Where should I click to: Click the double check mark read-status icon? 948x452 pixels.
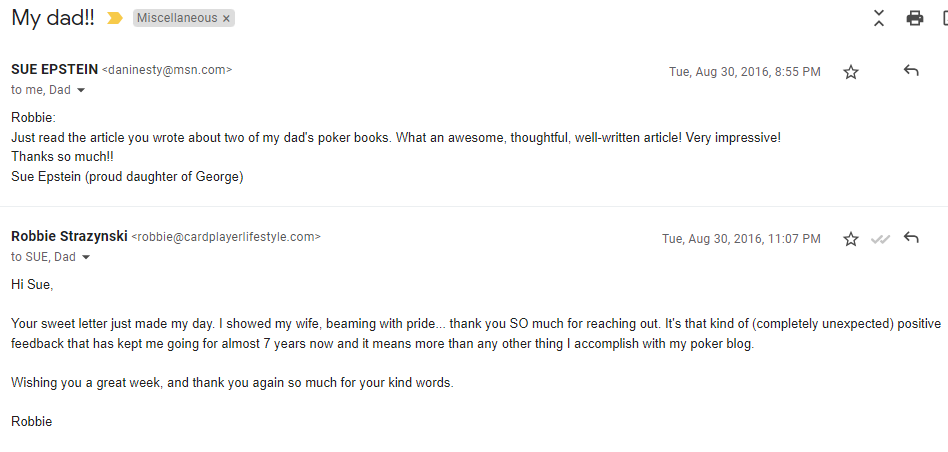(880, 239)
